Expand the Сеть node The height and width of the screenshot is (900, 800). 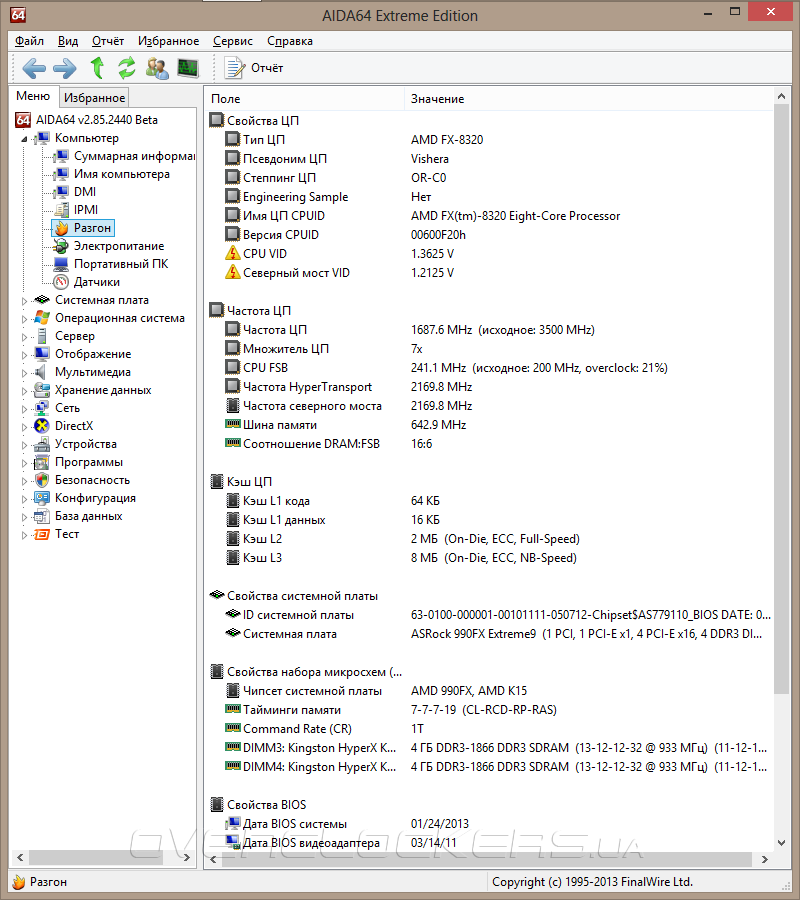click(x=24, y=409)
